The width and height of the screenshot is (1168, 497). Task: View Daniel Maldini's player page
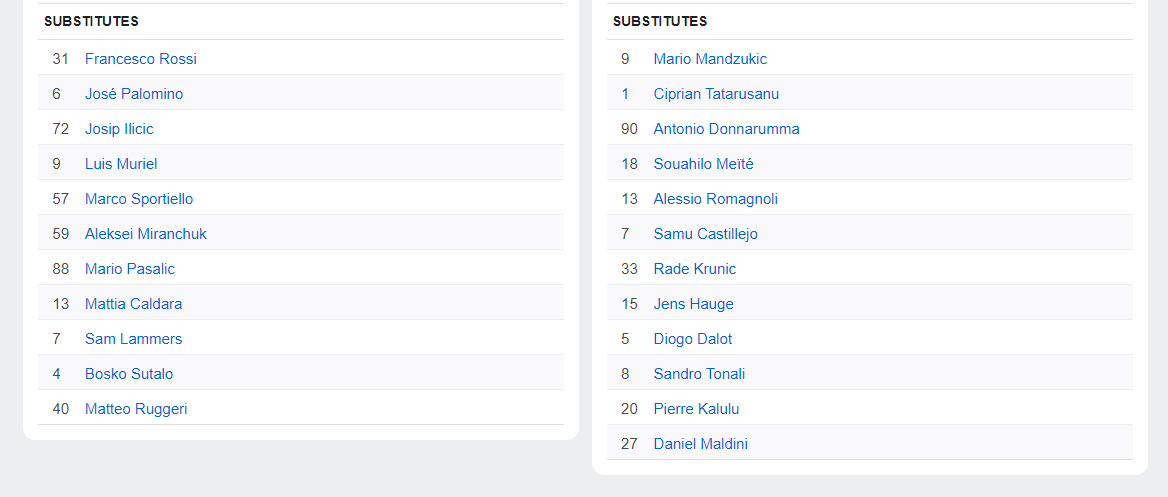point(700,444)
